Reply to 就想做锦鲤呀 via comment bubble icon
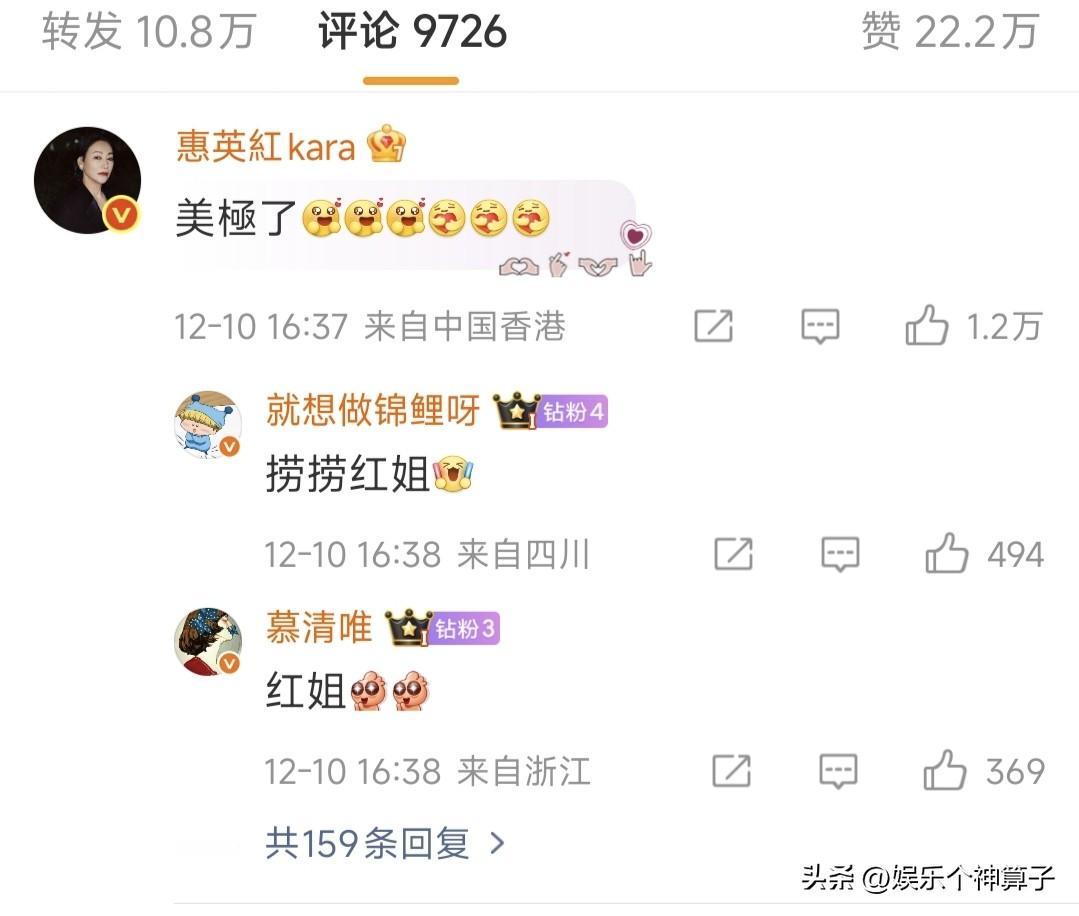1079x916 pixels. tap(840, 555)
